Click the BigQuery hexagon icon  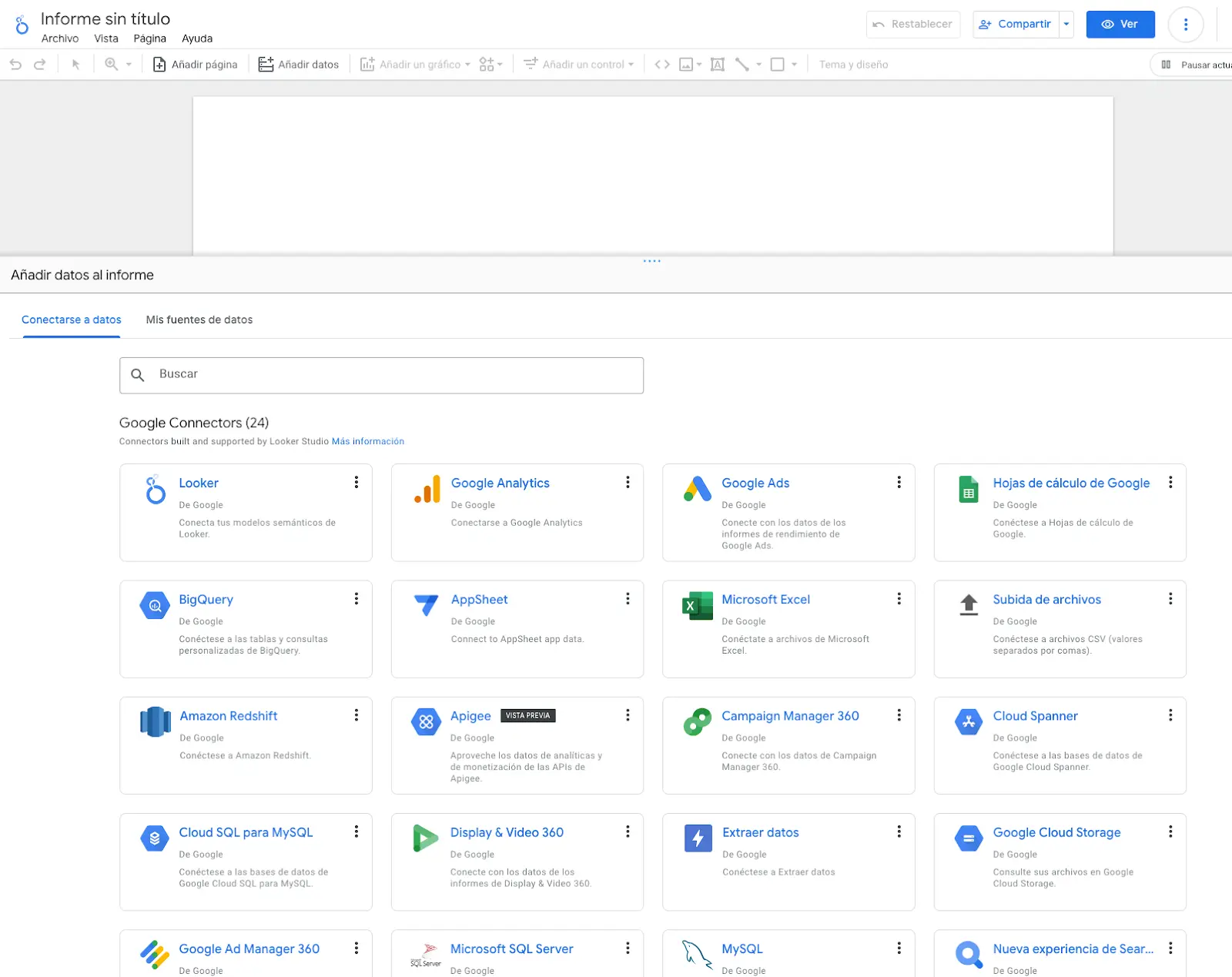(155, 606)
